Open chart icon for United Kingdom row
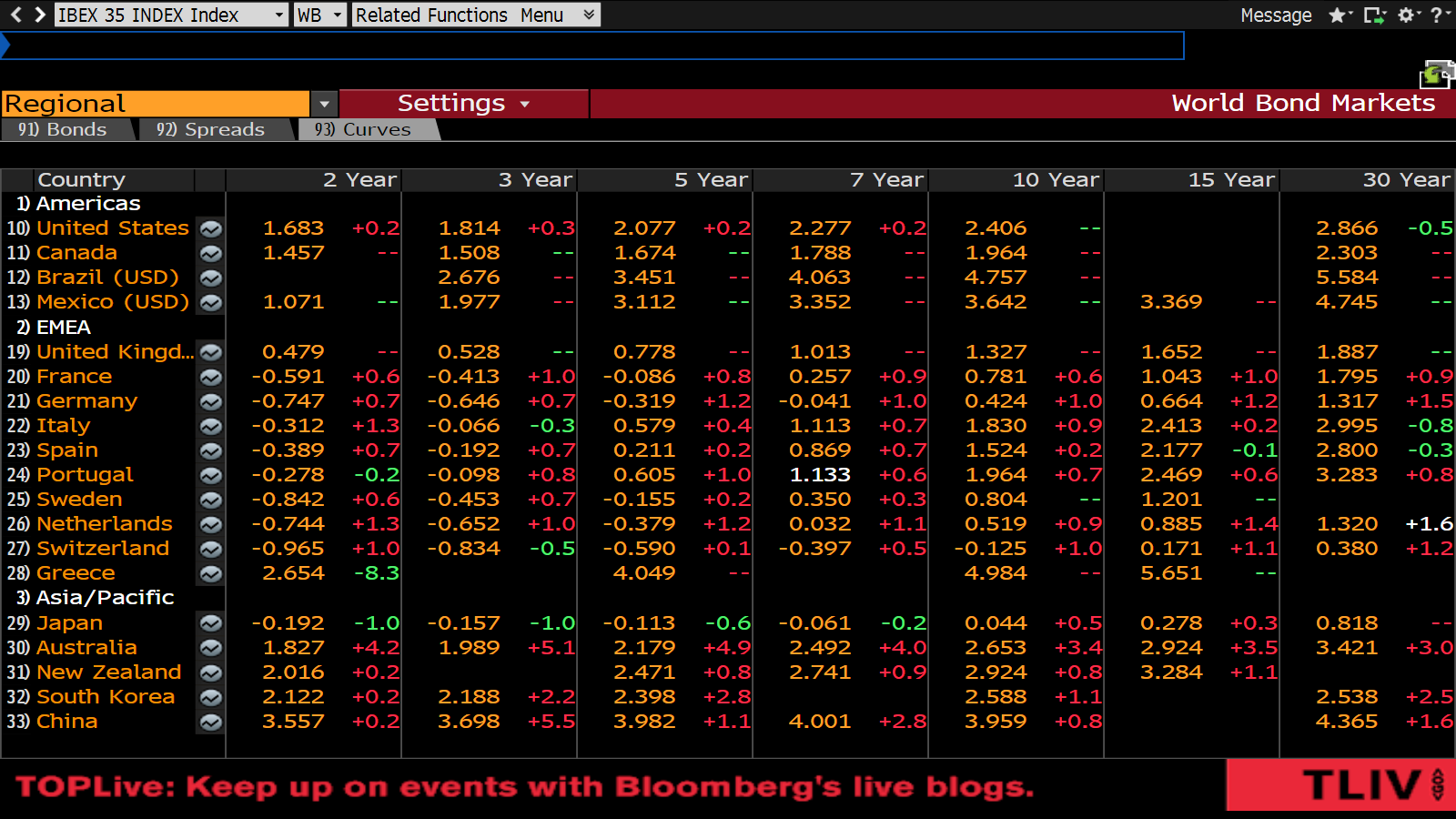1456x819 pixels. point(210,352)
